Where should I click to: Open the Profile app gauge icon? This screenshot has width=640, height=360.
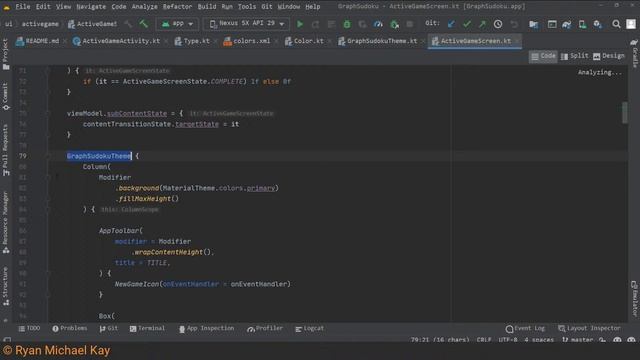(x=378, y=24)
